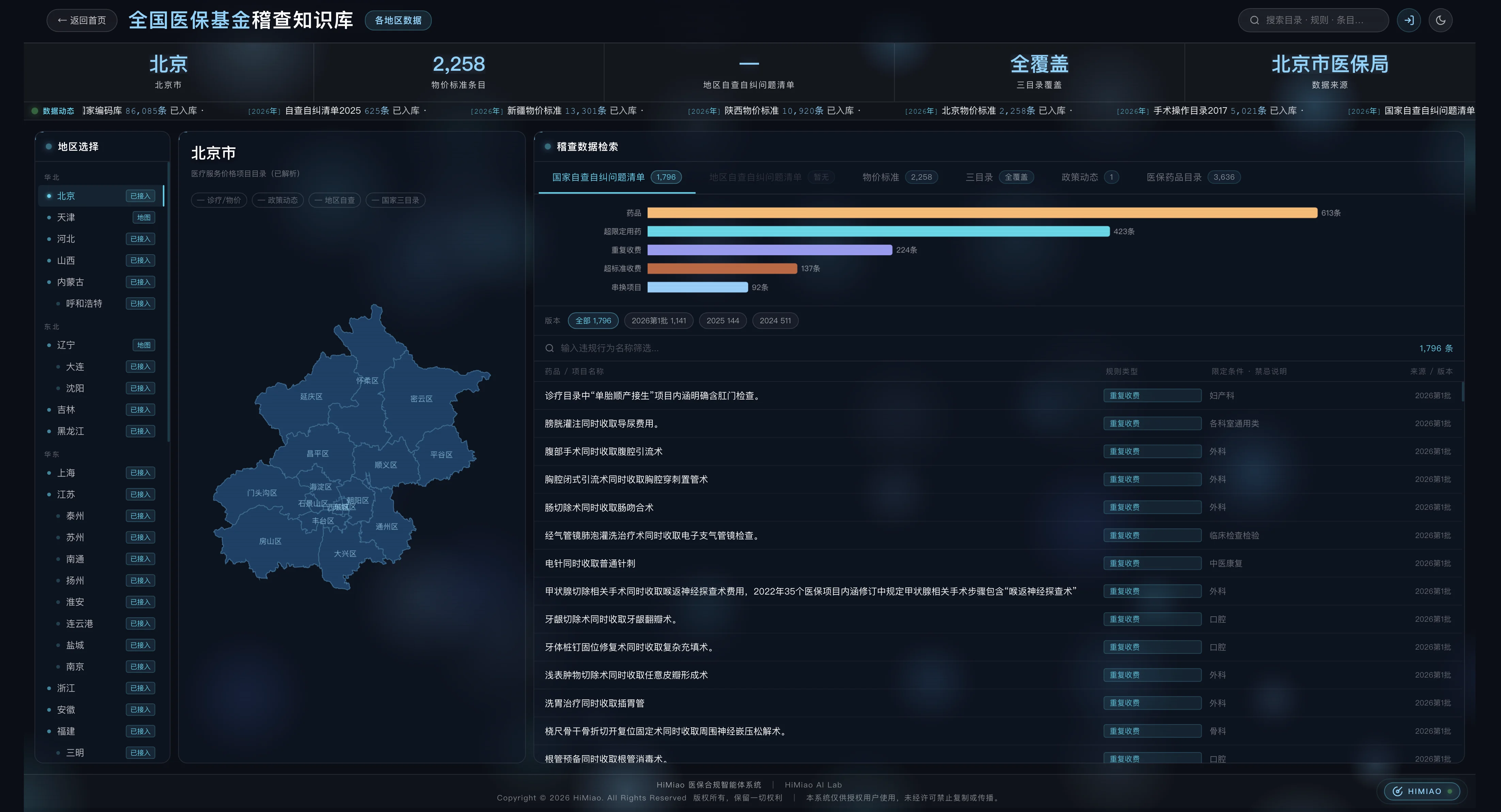Viewport: 1501px width, 812px height.
Task: Click 地图 badge next to 天津
Action: (144, 218)
